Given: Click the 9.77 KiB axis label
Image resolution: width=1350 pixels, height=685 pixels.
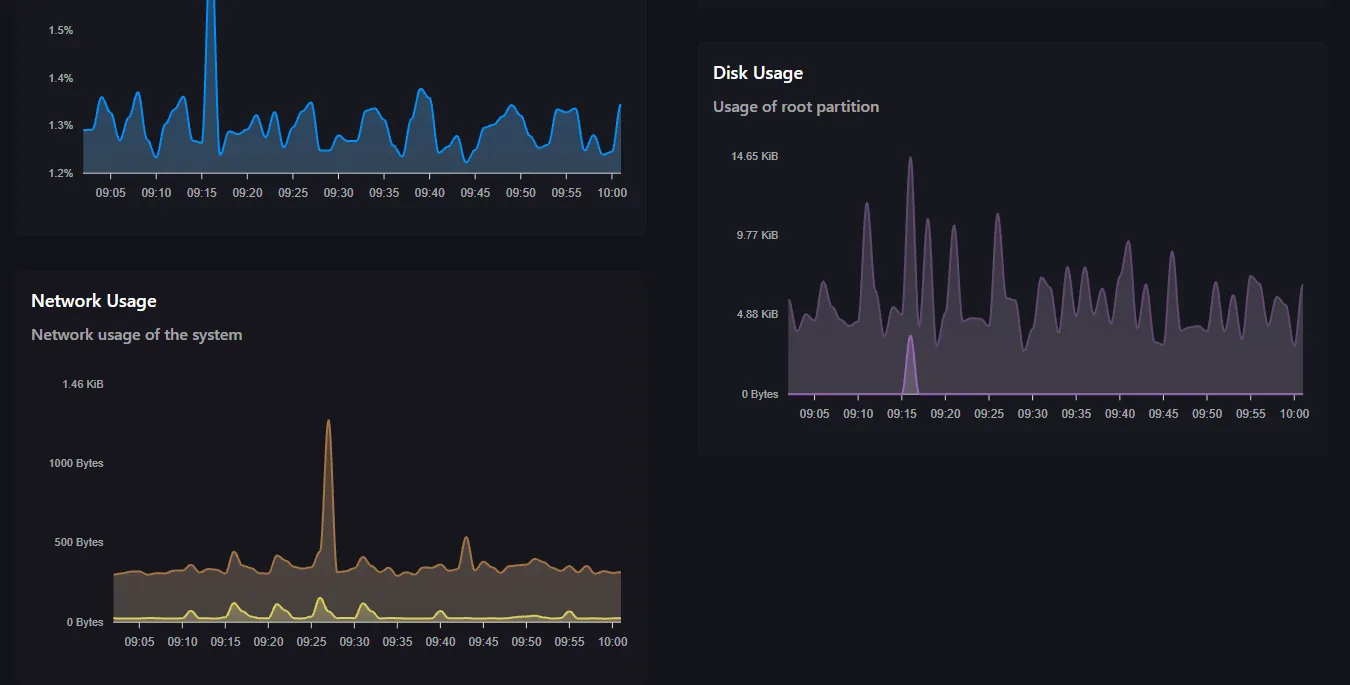Looking at the screenshot, I should (x=758, y=235).
